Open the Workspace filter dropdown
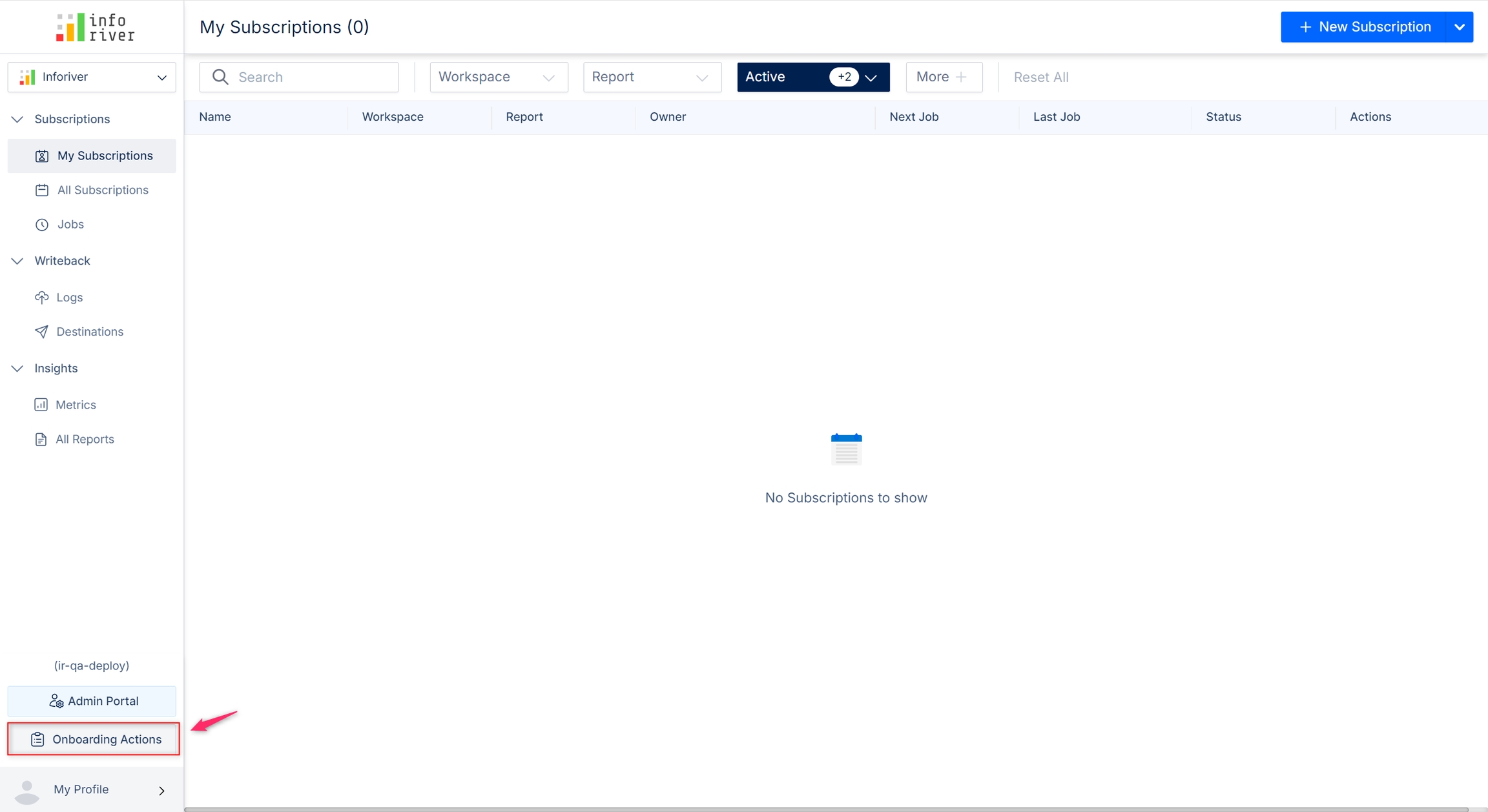The height and width of the screenshot is (812, 1488). click(499, 77)
